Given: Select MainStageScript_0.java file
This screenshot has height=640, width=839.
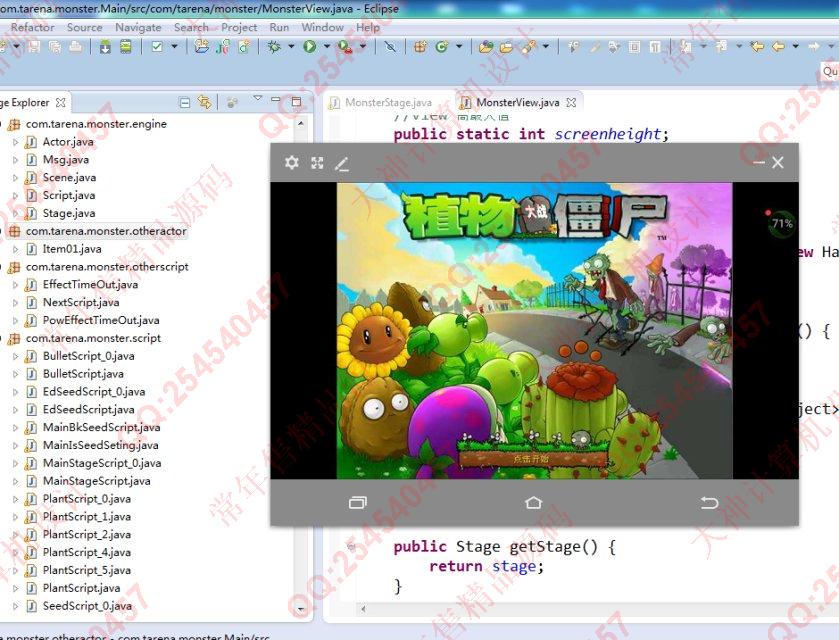Looking at the screenshot, I should (102, 463).
